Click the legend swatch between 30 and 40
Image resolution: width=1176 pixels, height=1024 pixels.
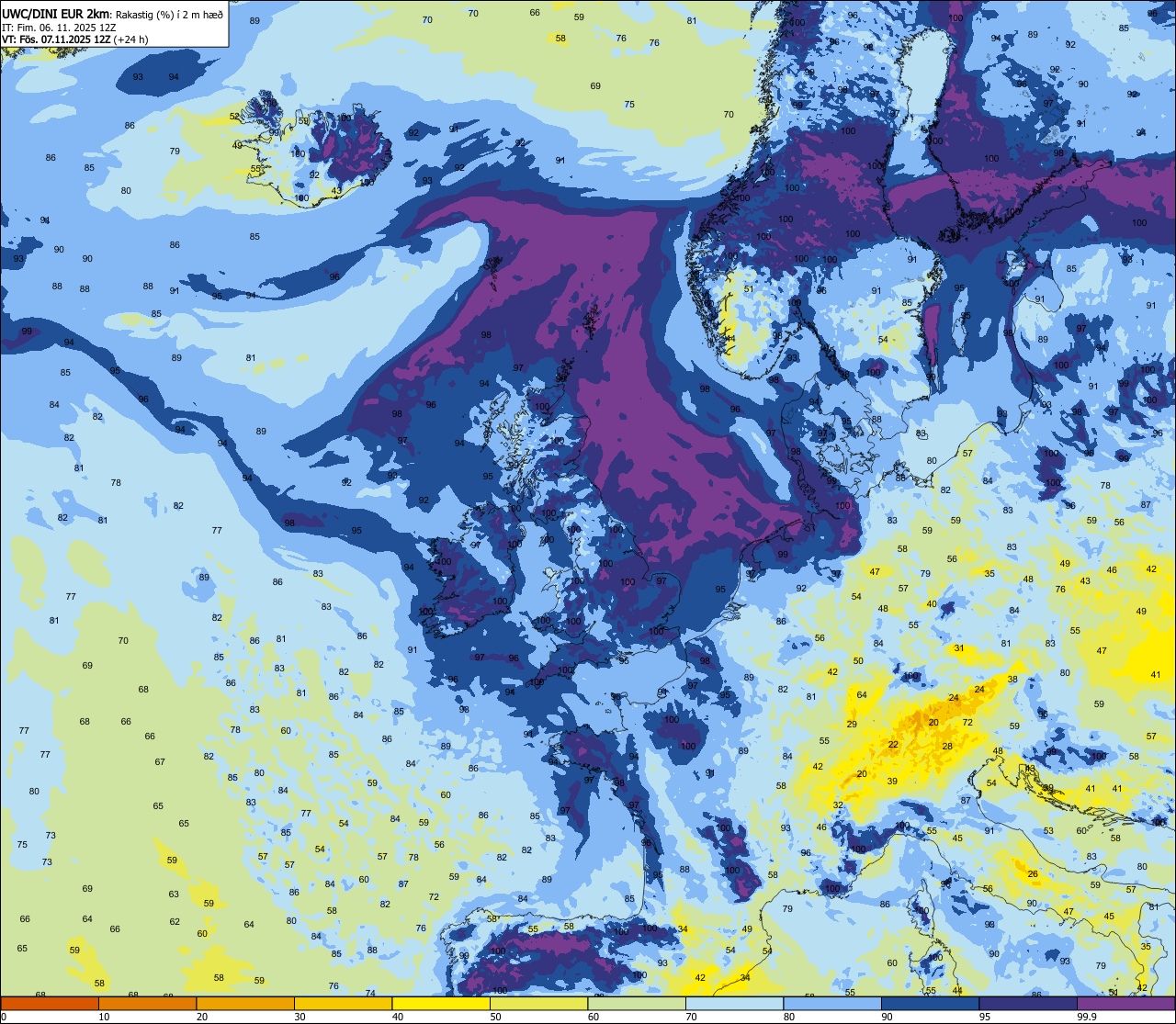[x=343, y=1003]
